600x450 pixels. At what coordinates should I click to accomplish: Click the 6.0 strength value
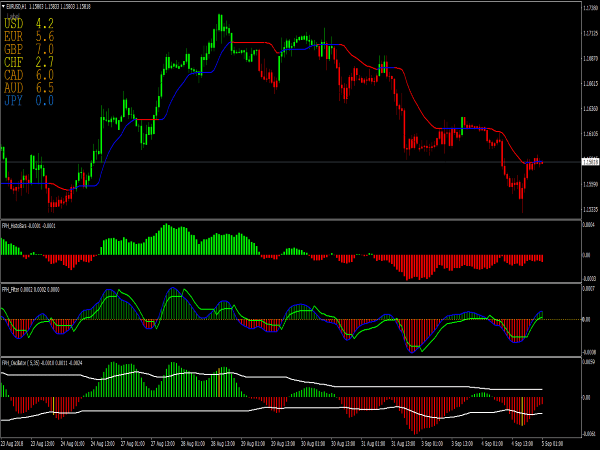(45, 75)
